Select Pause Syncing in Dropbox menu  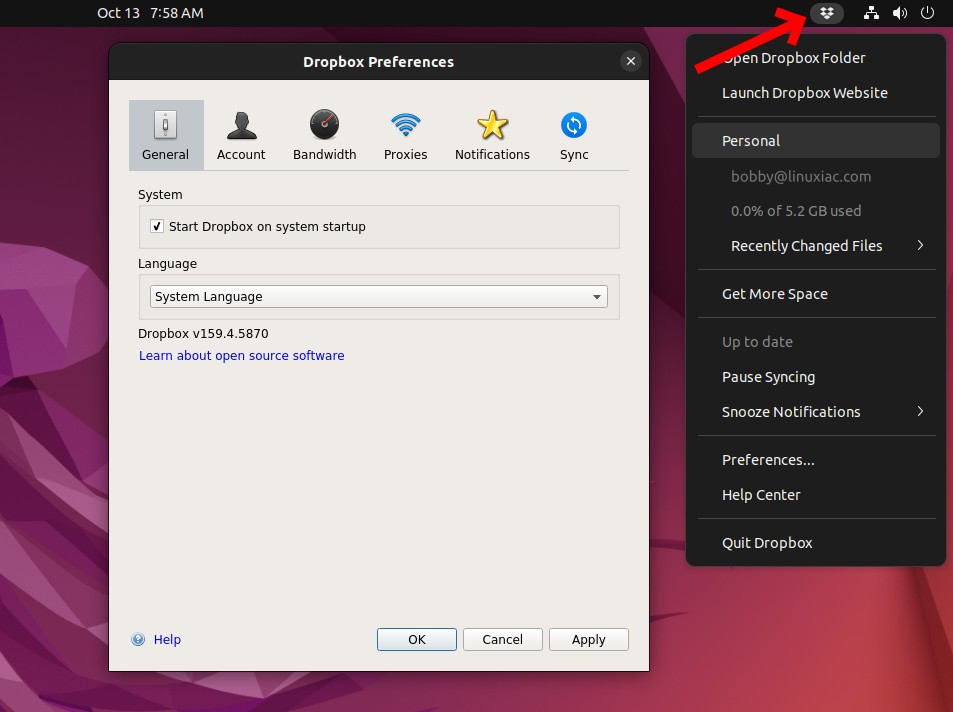(x=816, y=377)
